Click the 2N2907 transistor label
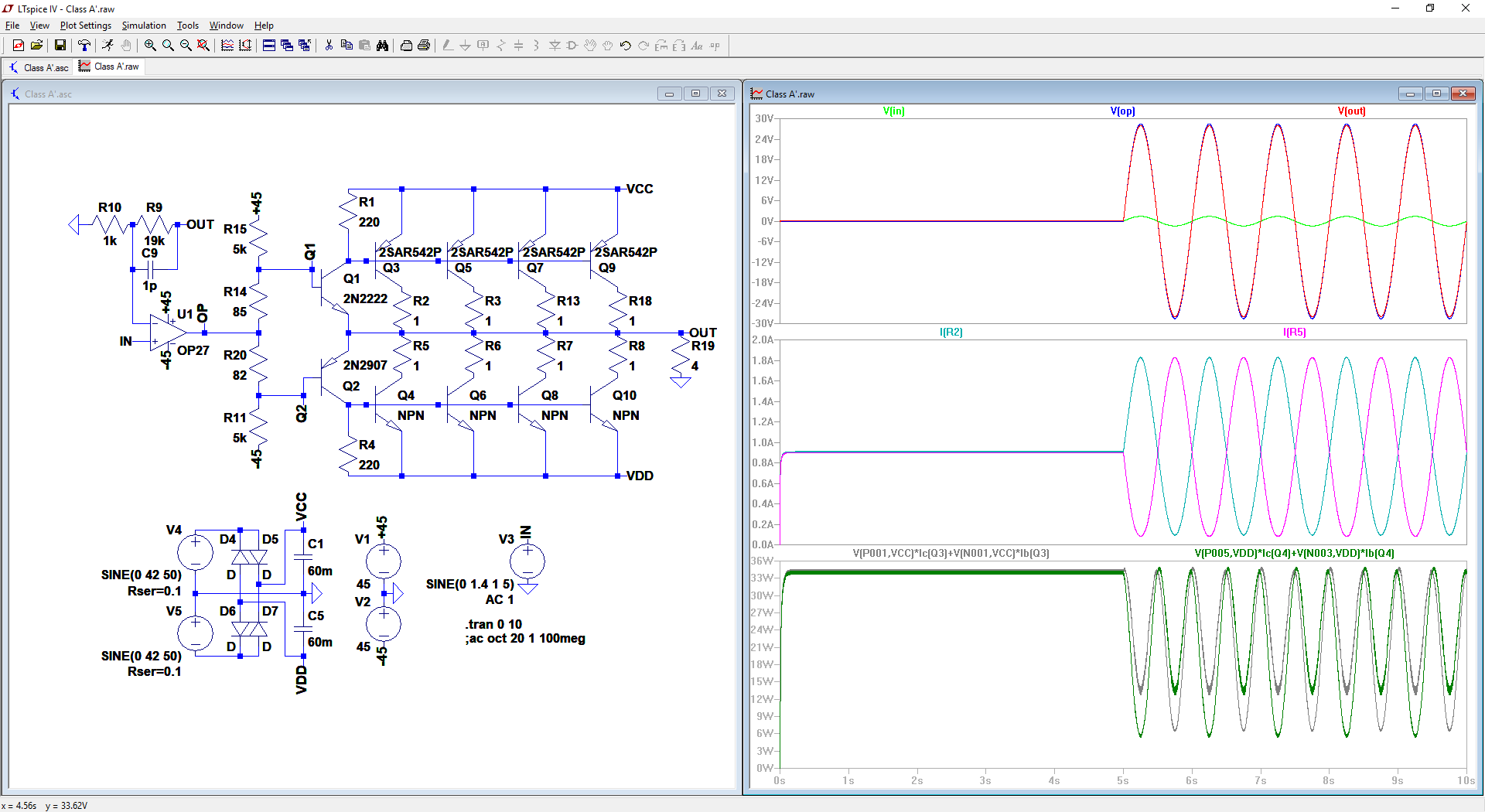1485x812 pixels. click(x=365, y=365)
